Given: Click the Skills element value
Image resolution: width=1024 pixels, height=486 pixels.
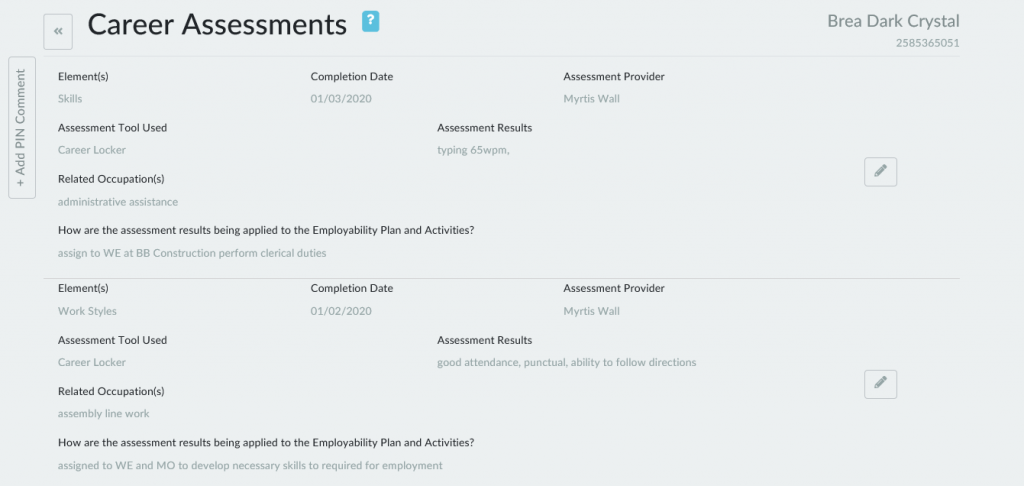Looking at the screenshot, I should [70, 99].
